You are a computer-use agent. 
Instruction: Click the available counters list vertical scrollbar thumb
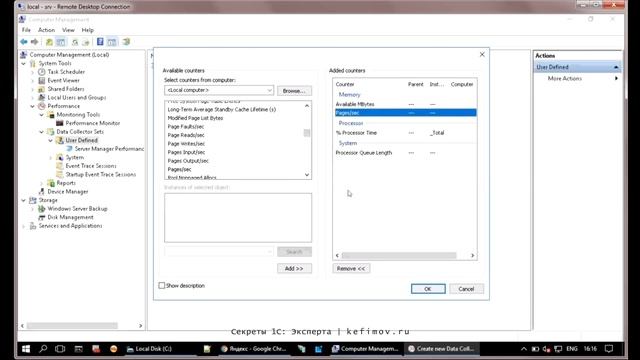point(307,133)
